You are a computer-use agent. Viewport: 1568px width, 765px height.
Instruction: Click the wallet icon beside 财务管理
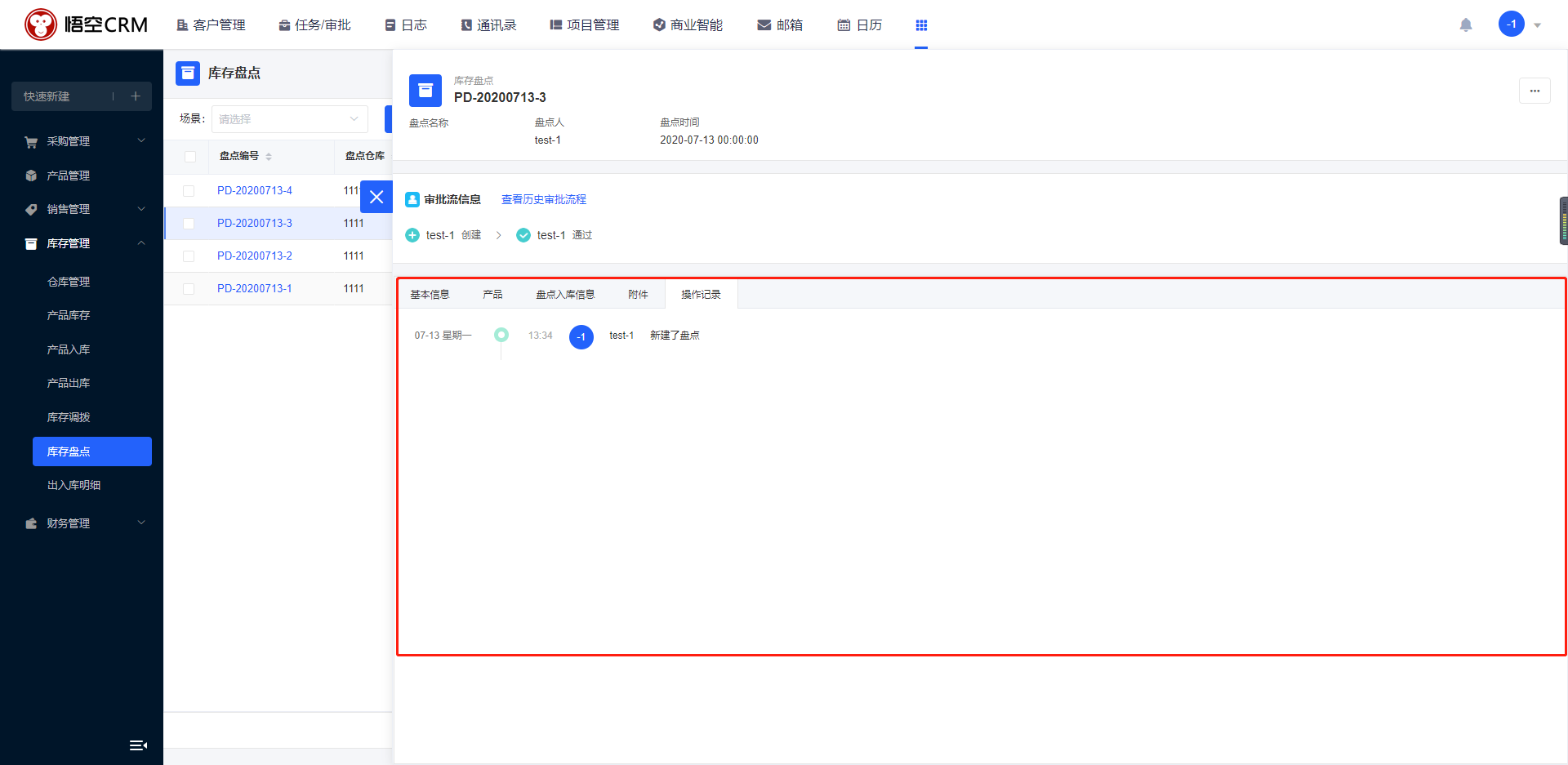tap(31, 523)
